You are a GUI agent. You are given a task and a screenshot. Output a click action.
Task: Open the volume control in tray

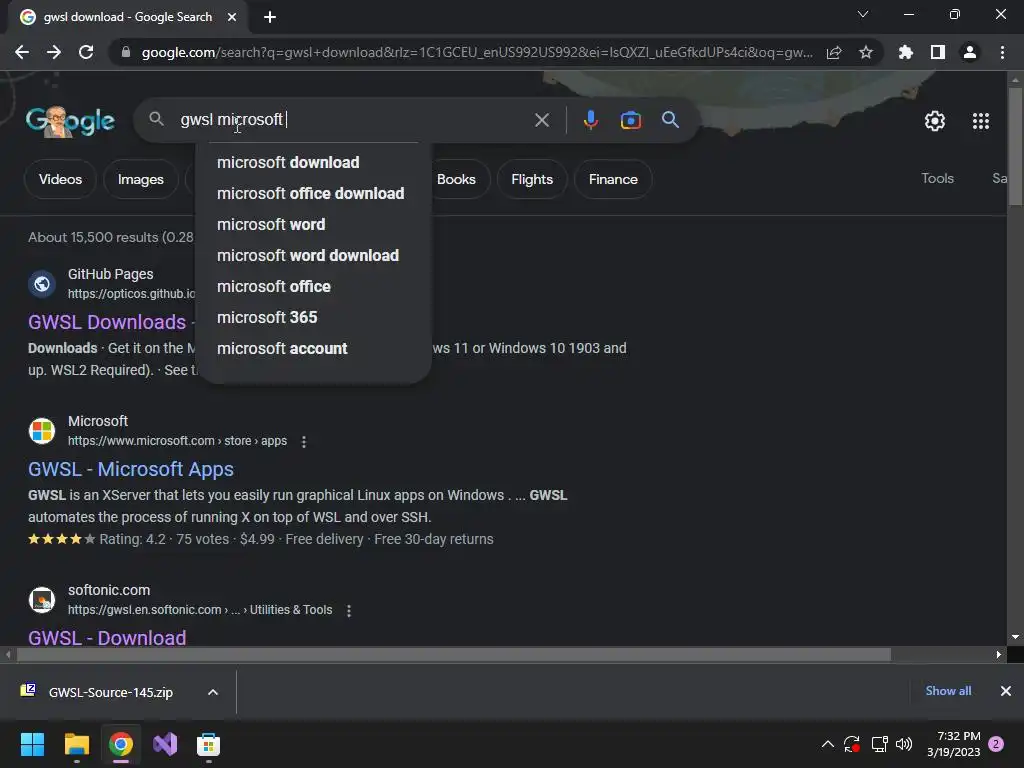click(x=904, y=744)
